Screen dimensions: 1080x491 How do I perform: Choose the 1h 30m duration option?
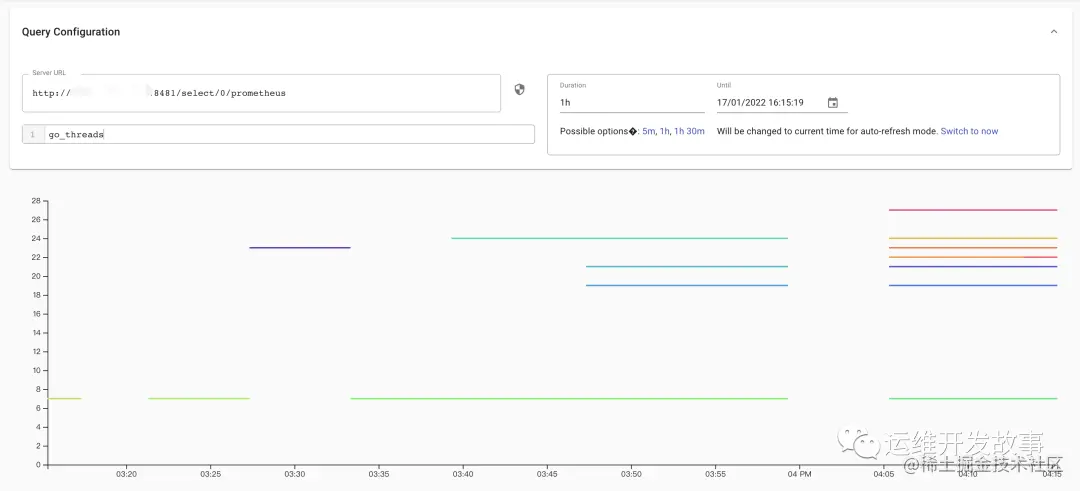tap(689, 131)
